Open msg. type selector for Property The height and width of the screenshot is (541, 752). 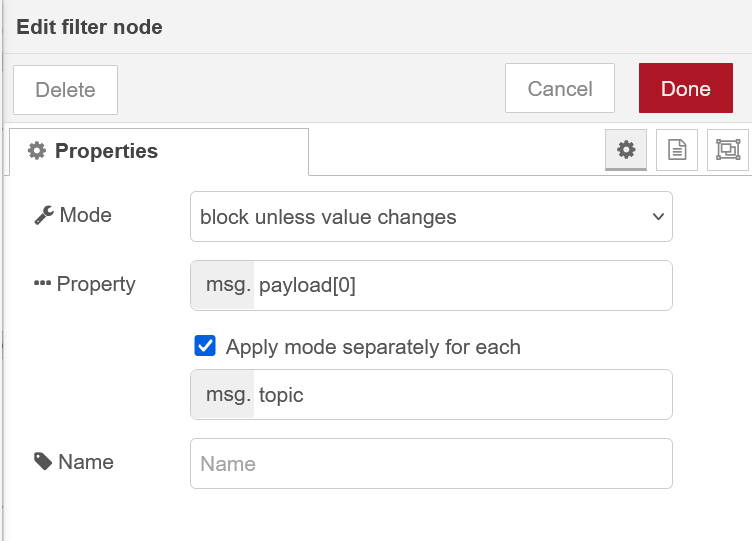coord(222,286)
